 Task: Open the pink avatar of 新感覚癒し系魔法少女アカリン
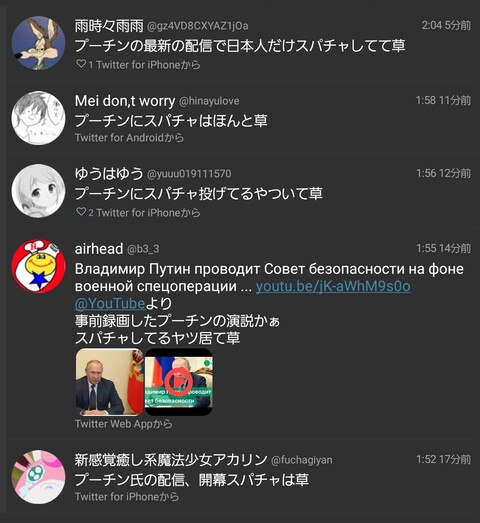[x=38, y=477]
